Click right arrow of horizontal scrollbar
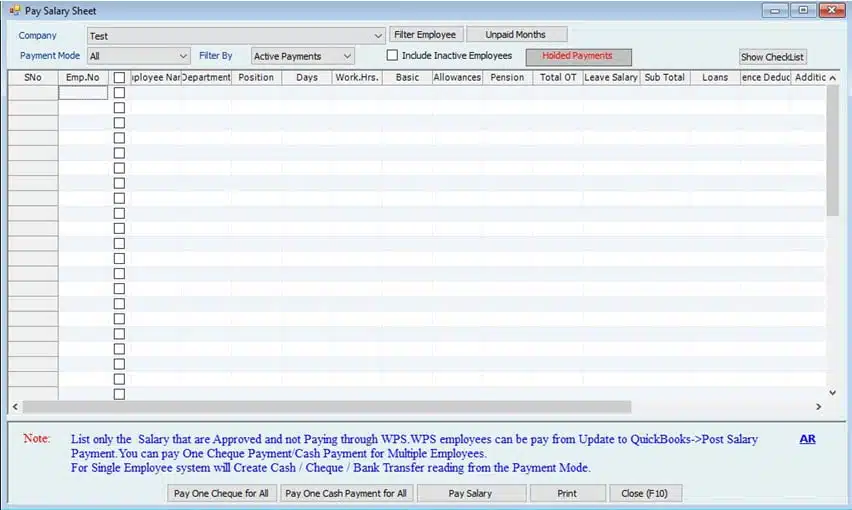This screenshot has width=852, height=510. click(818, 407)
